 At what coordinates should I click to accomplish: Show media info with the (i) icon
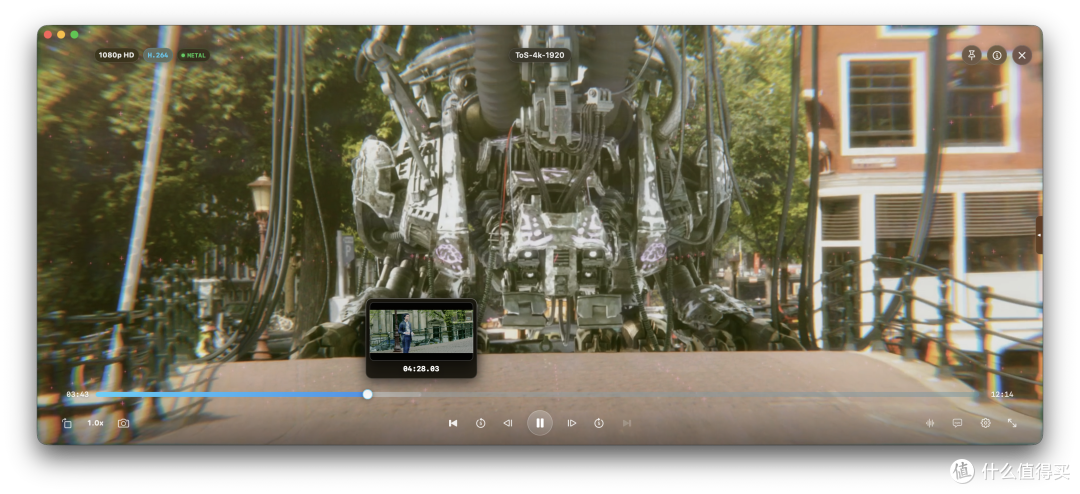(997, 55)
